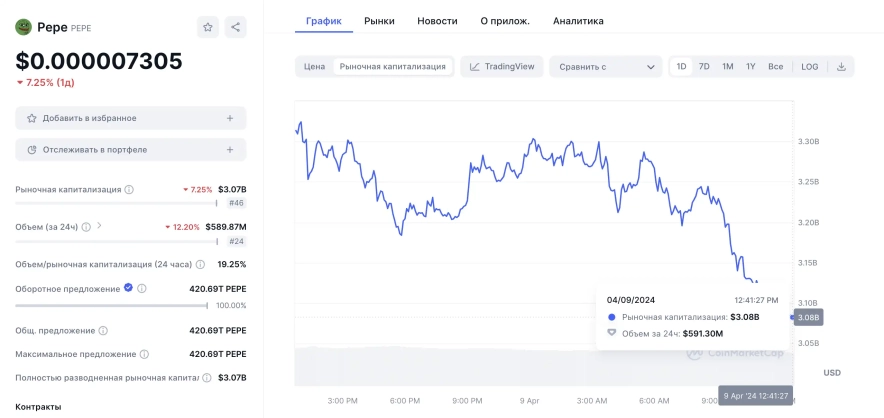Click the info icon beside Максимальное предложение
The height and width of the screenshot is (418, 884).
(145, 354)
